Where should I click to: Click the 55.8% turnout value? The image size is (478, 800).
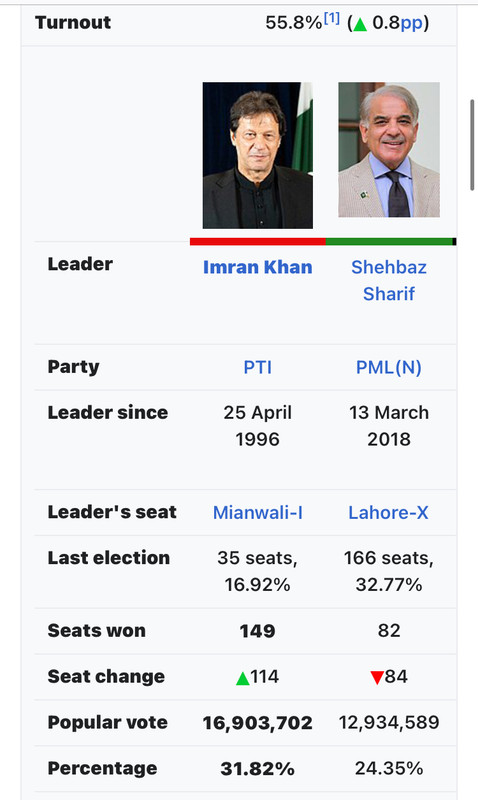(294, 23)
